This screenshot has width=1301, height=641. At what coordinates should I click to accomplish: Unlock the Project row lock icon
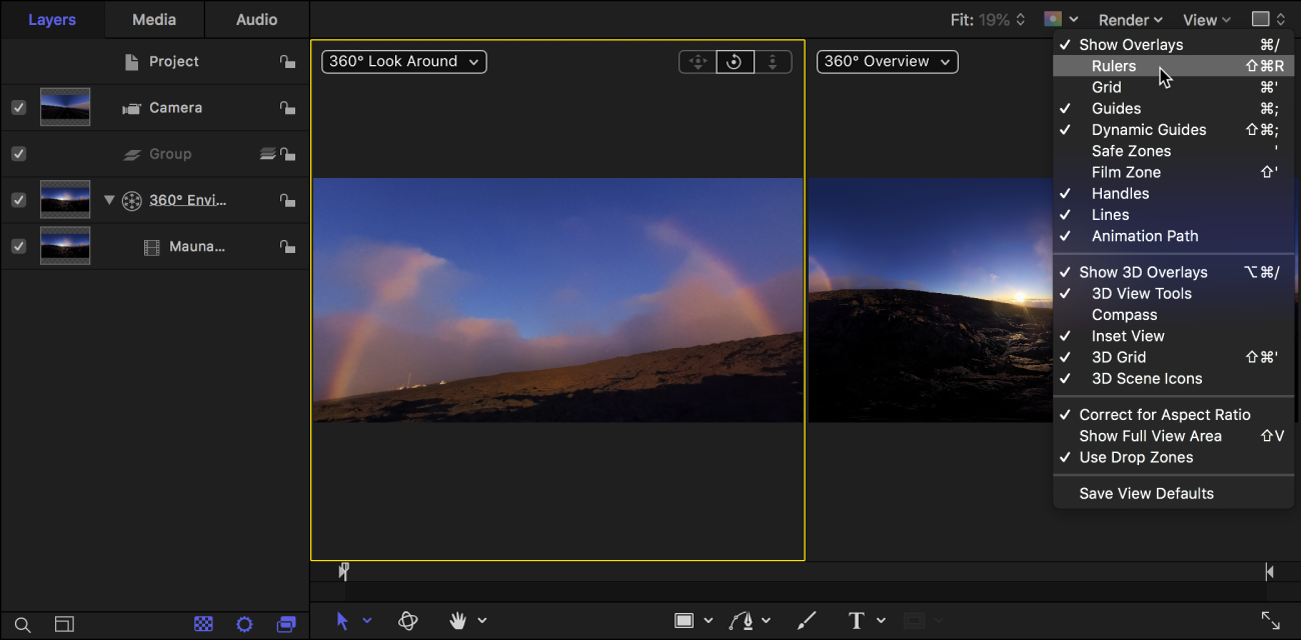click(x=287, y=62)
